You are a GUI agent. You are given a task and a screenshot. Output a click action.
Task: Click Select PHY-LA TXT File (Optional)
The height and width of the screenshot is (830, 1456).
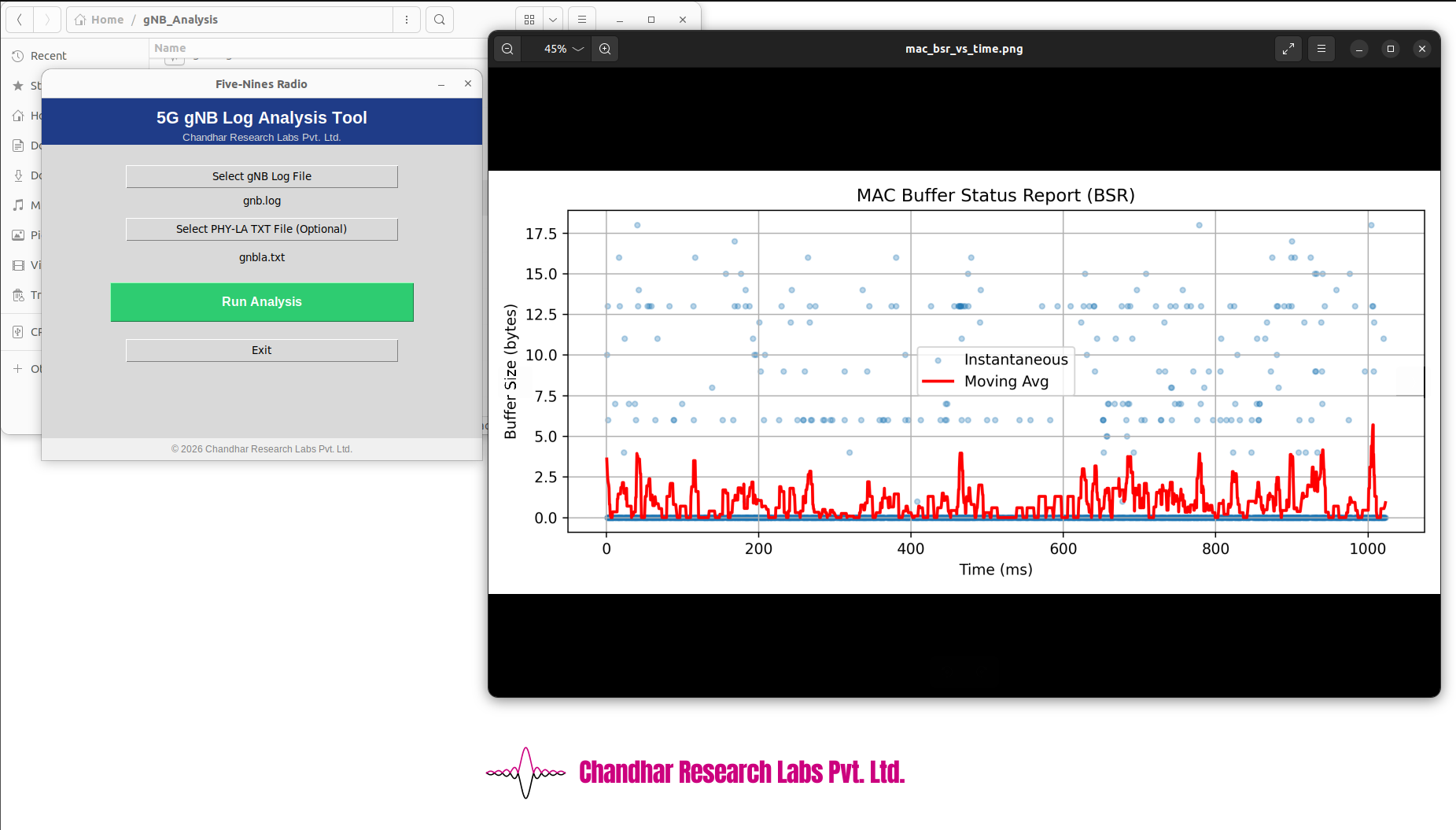pyautogui.click(x=261, y=229)
